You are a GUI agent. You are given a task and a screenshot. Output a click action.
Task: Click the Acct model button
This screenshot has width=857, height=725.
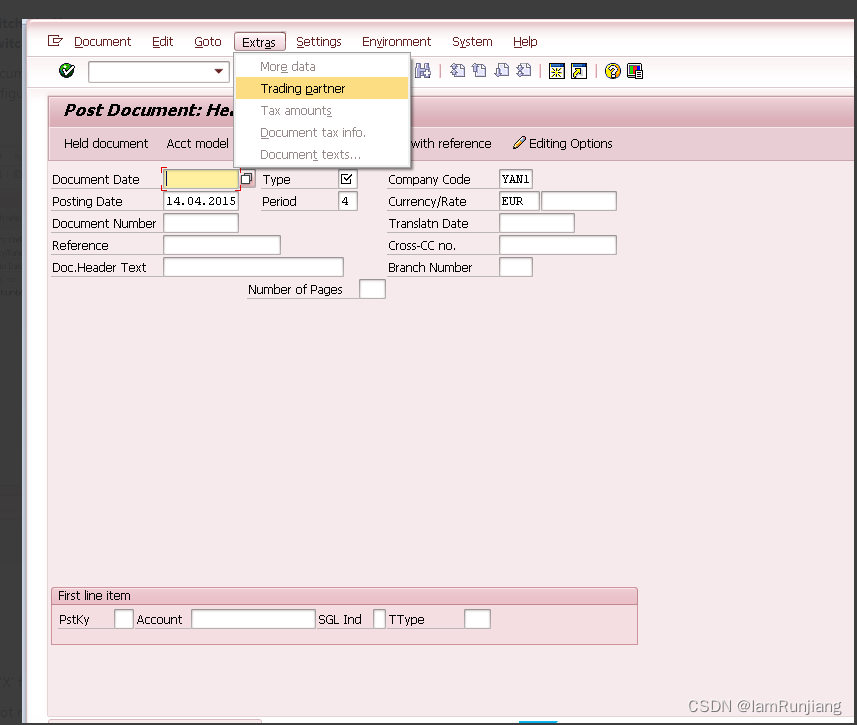point(197,144)
